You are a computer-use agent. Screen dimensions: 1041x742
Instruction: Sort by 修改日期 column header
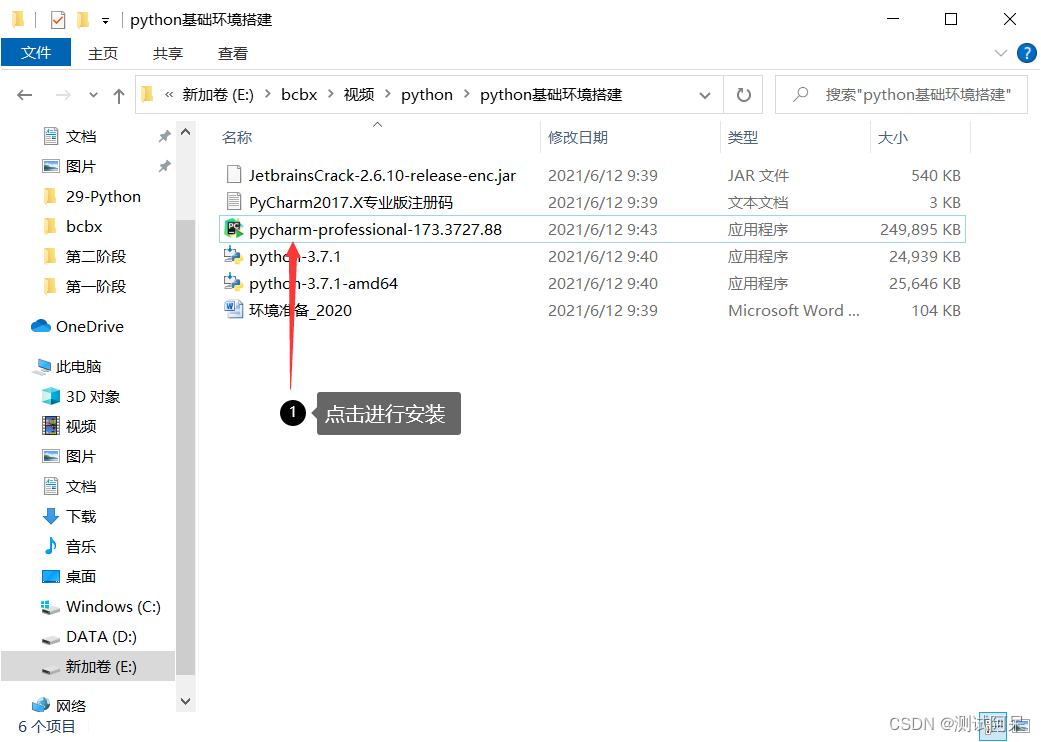tap(578, 137)
